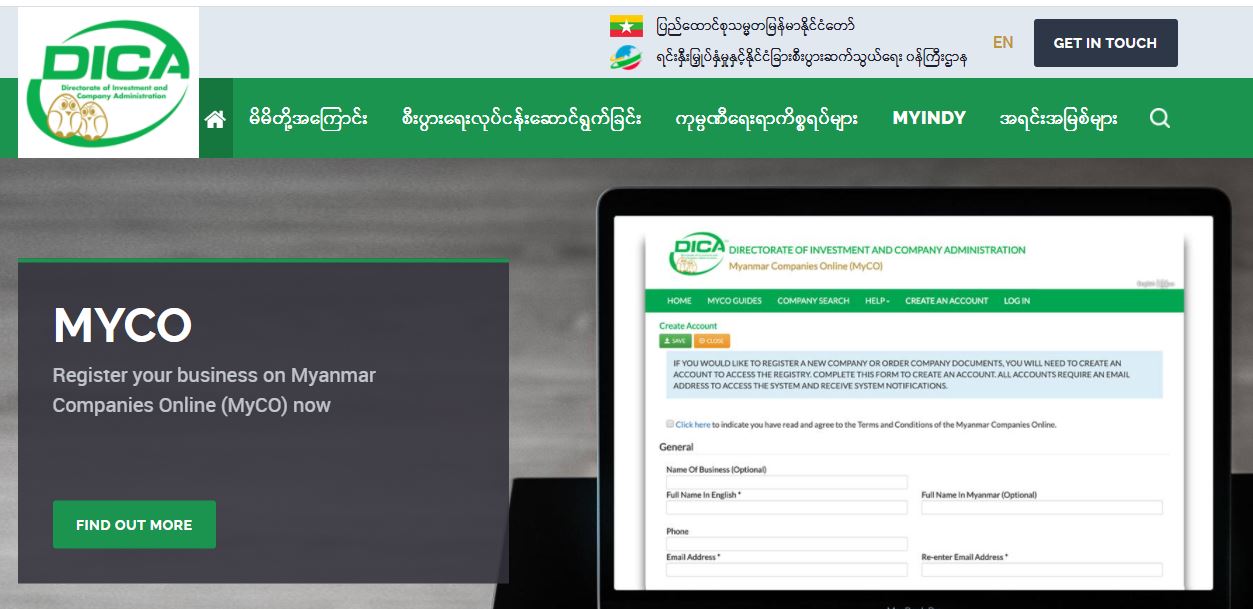Click the Full Name In English field
This screenshot has width=1253, height=609.
point(786,508)
